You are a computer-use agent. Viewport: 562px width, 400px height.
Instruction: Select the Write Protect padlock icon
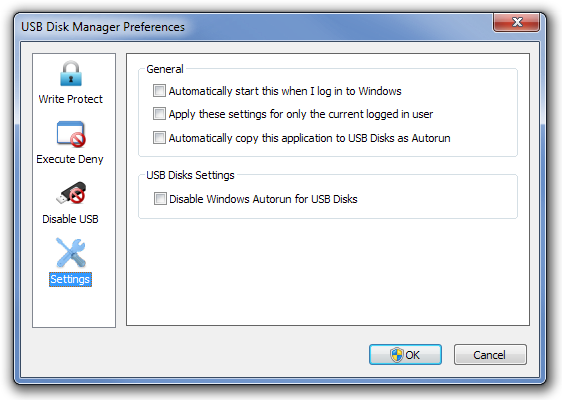[x=71, y=73]
